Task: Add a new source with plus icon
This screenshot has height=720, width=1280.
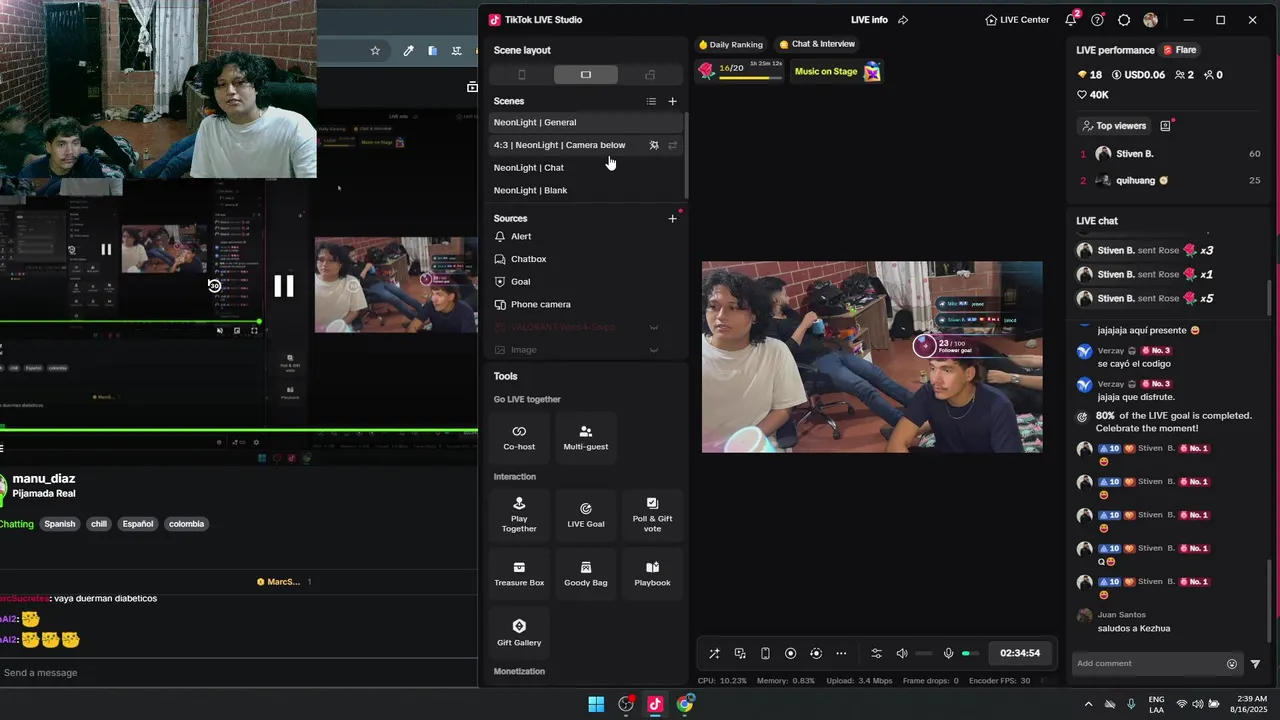Action: point(673,218)
